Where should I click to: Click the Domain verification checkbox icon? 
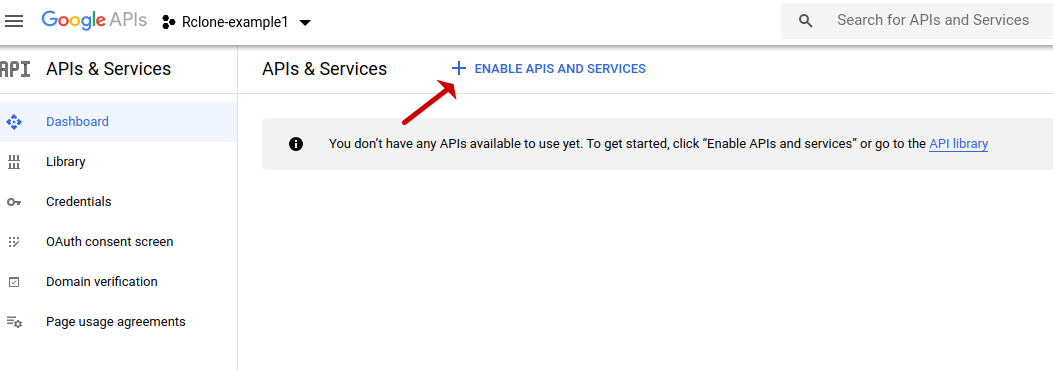point(14,282)
